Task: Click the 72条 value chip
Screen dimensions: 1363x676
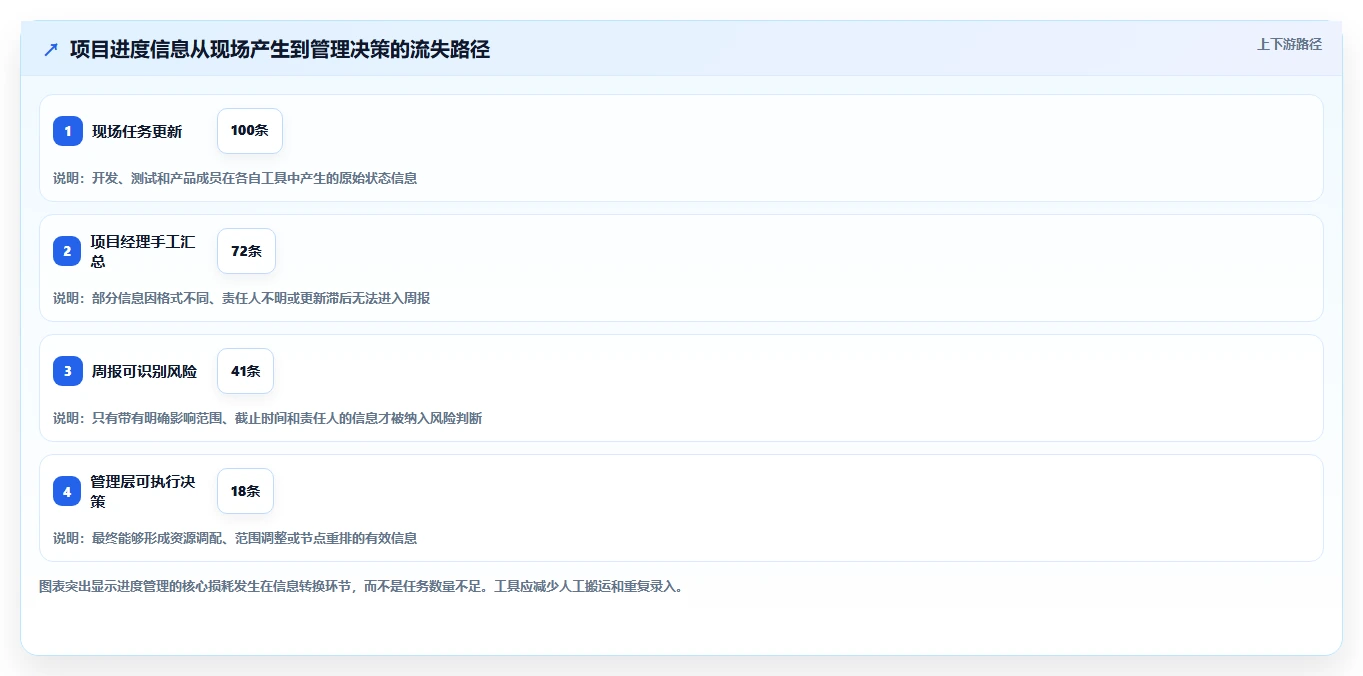Action: (246, 251)
